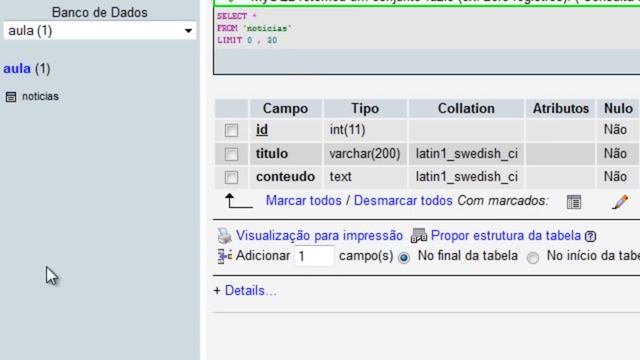Click the Não value in conteudo row

pos(615,177)
